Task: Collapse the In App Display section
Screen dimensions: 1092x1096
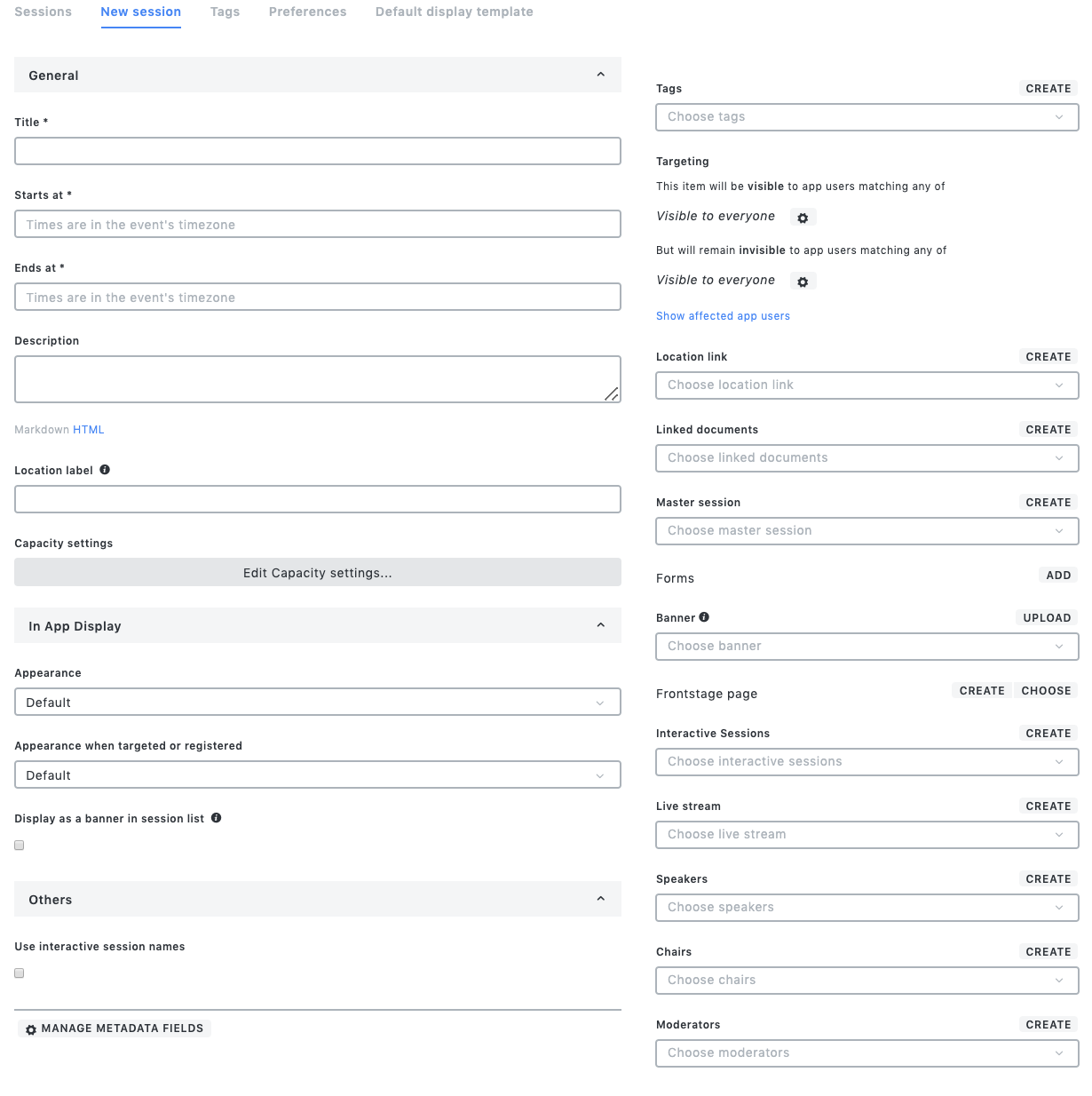Action: pyautogui.click(x=600, y=625)
